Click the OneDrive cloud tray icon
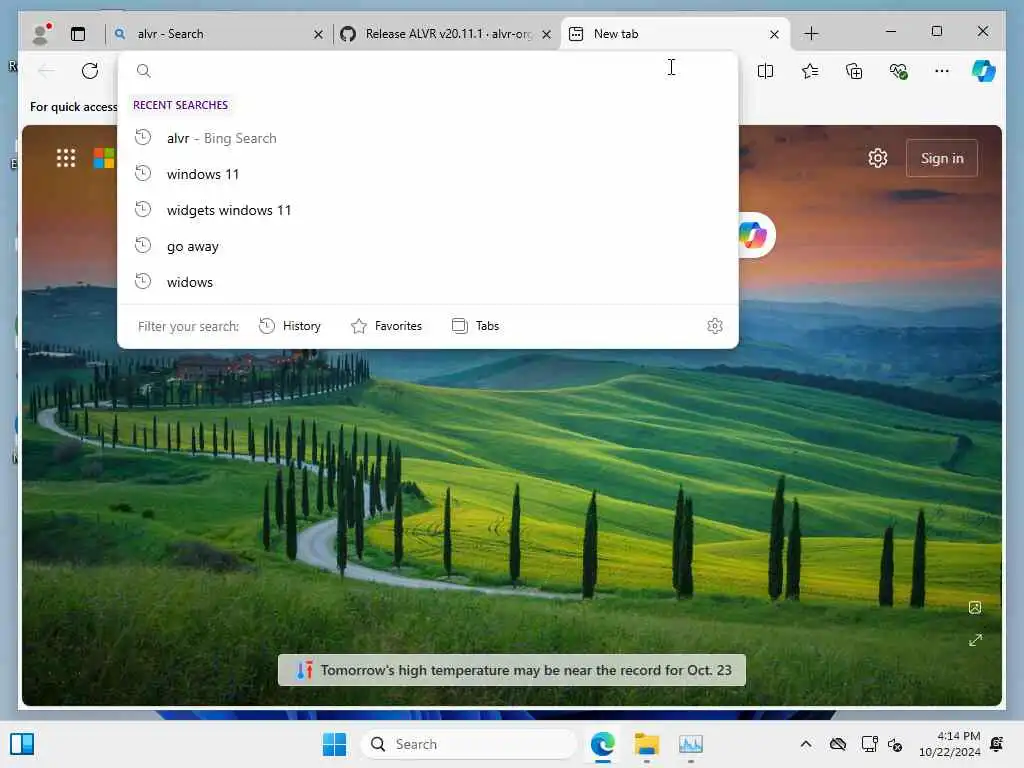Image resolution: width=1024 pixels, height=768 pixels. (x=838, y=744)
